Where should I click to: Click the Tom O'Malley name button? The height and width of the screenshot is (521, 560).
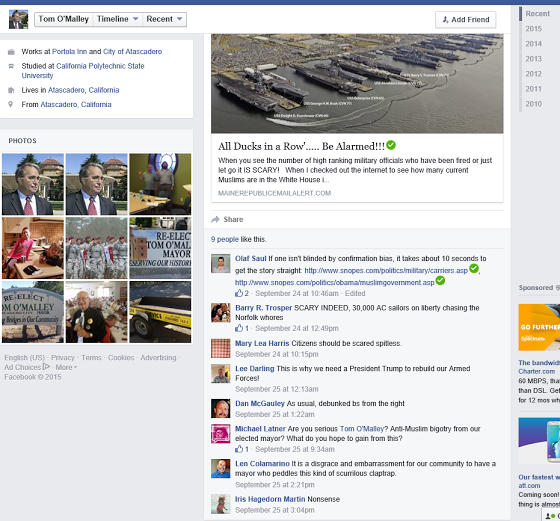(64, 19)
